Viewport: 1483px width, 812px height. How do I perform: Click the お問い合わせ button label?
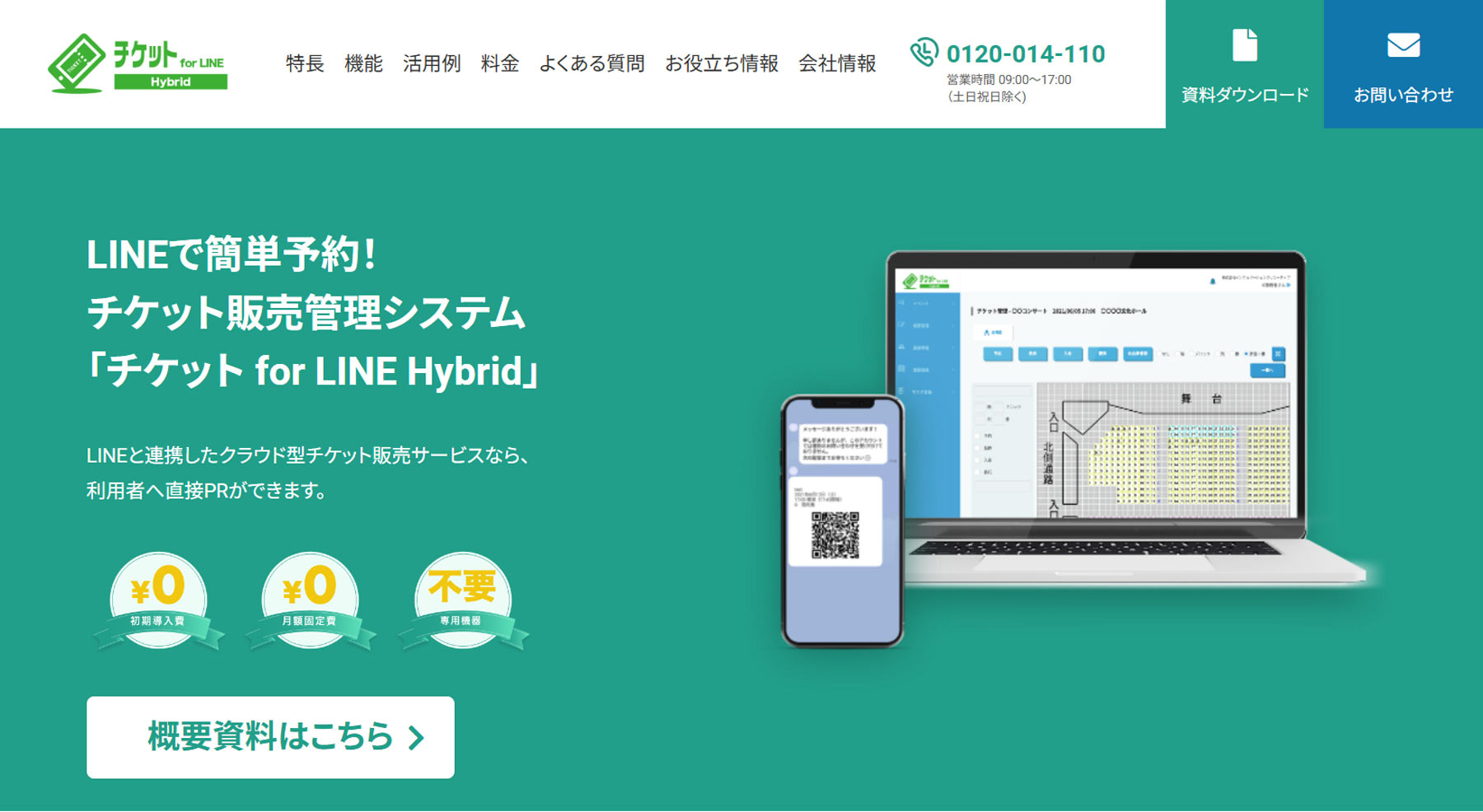(x=1403, y=95)
